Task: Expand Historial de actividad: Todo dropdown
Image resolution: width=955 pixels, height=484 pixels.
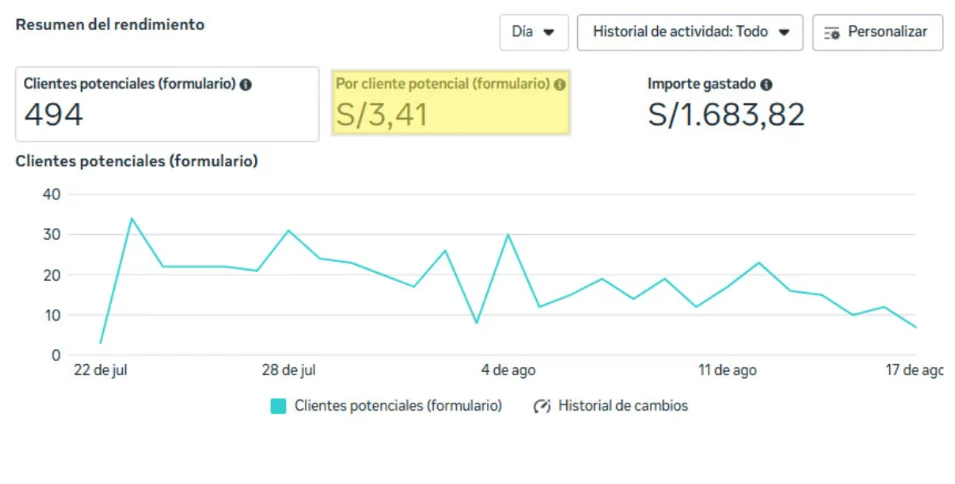Action: pos(690,32)
